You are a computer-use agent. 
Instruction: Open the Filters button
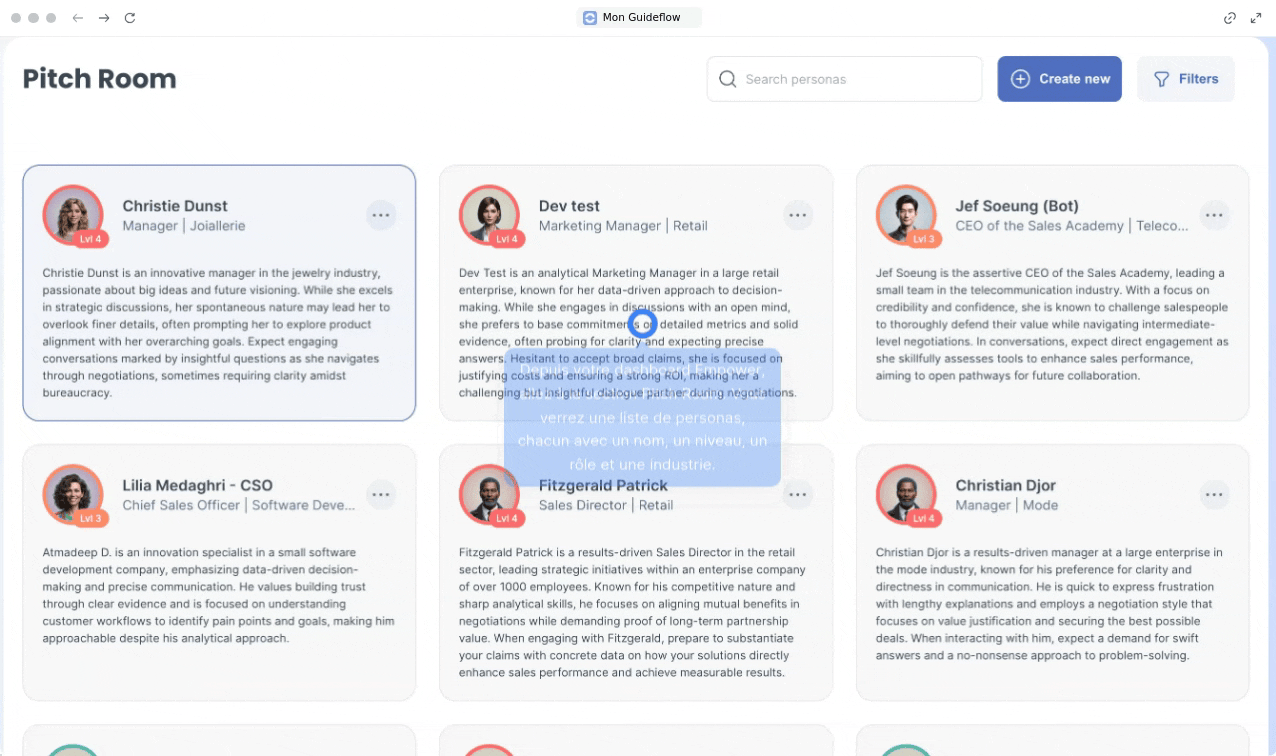[x=1185, y=79]
